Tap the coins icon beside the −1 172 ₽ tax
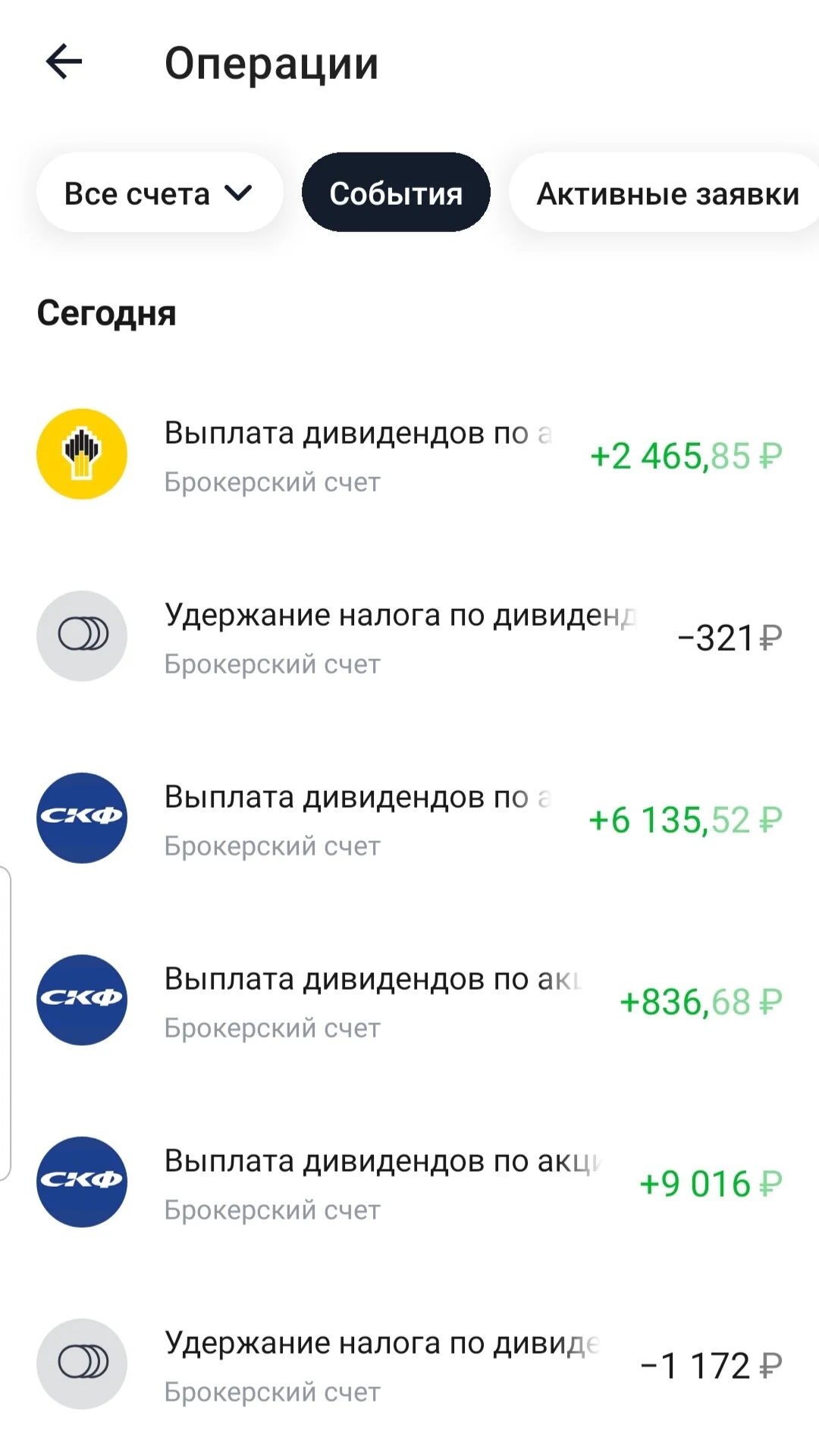Image resolution: width=819 pixels, height=1456 pixels. pyautogui.click(x=82, y=1364)
